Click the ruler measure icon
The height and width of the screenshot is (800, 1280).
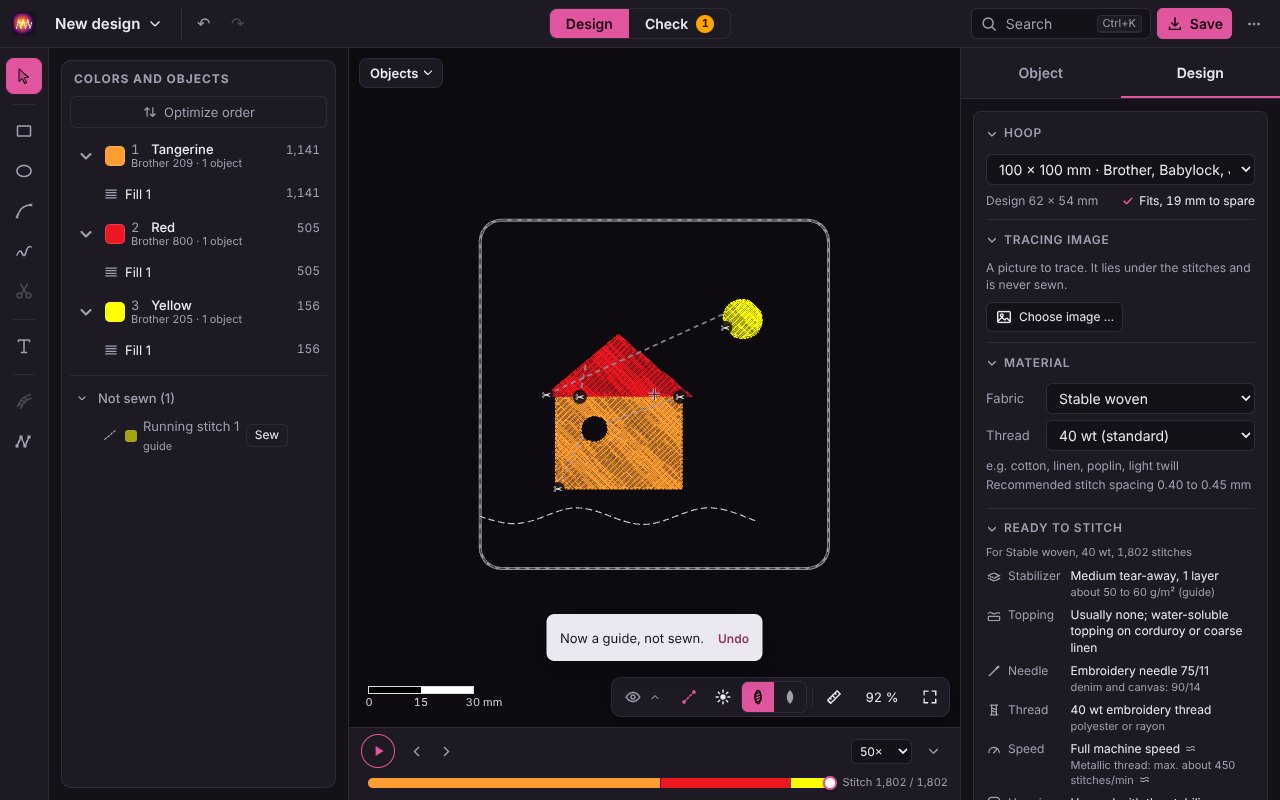pyautogui.click(x=834, y=697)
